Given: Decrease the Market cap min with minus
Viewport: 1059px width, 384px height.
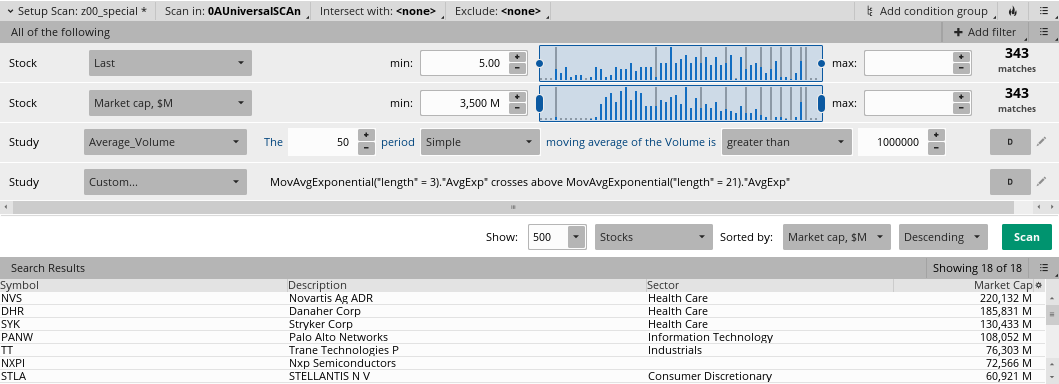Looking at the screenshot, I should (517, 108).
